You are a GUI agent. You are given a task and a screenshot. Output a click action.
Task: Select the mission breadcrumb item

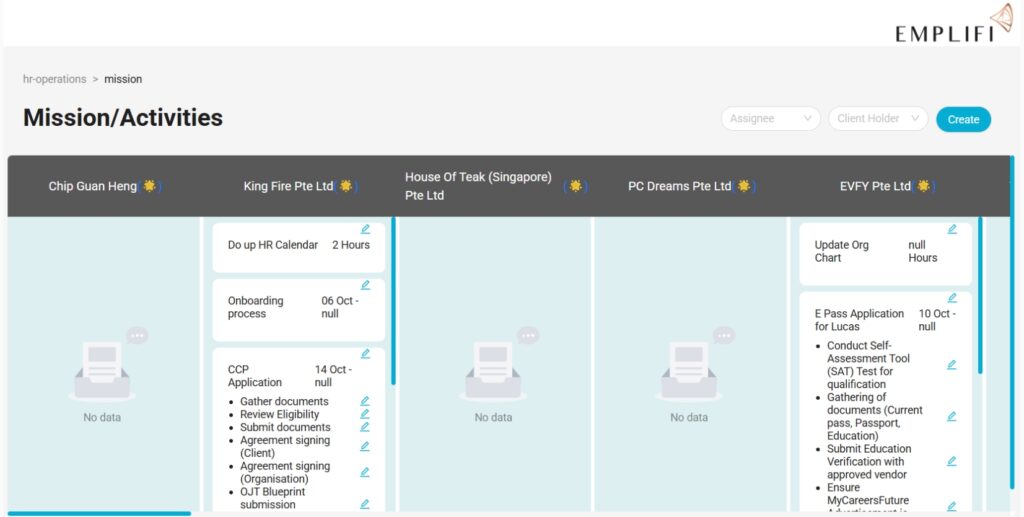(x=123, y=79)
